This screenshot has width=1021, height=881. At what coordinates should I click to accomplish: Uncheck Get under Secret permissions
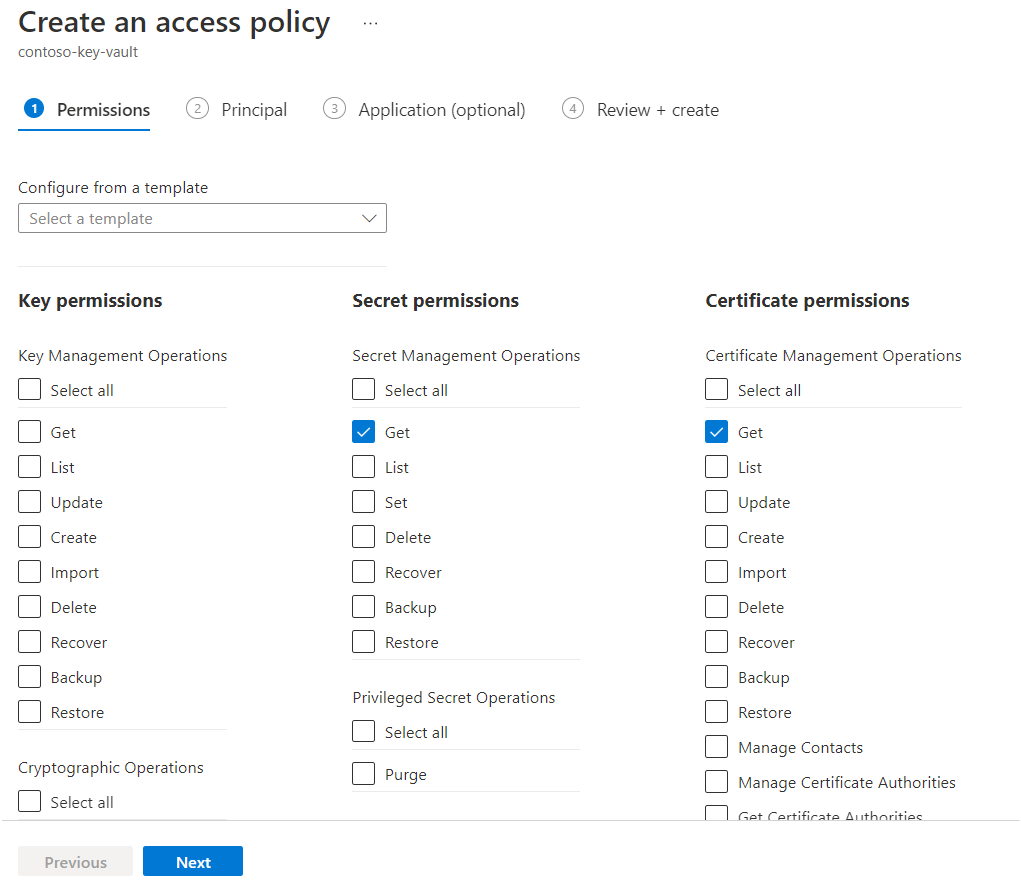(x=364, y=432)
